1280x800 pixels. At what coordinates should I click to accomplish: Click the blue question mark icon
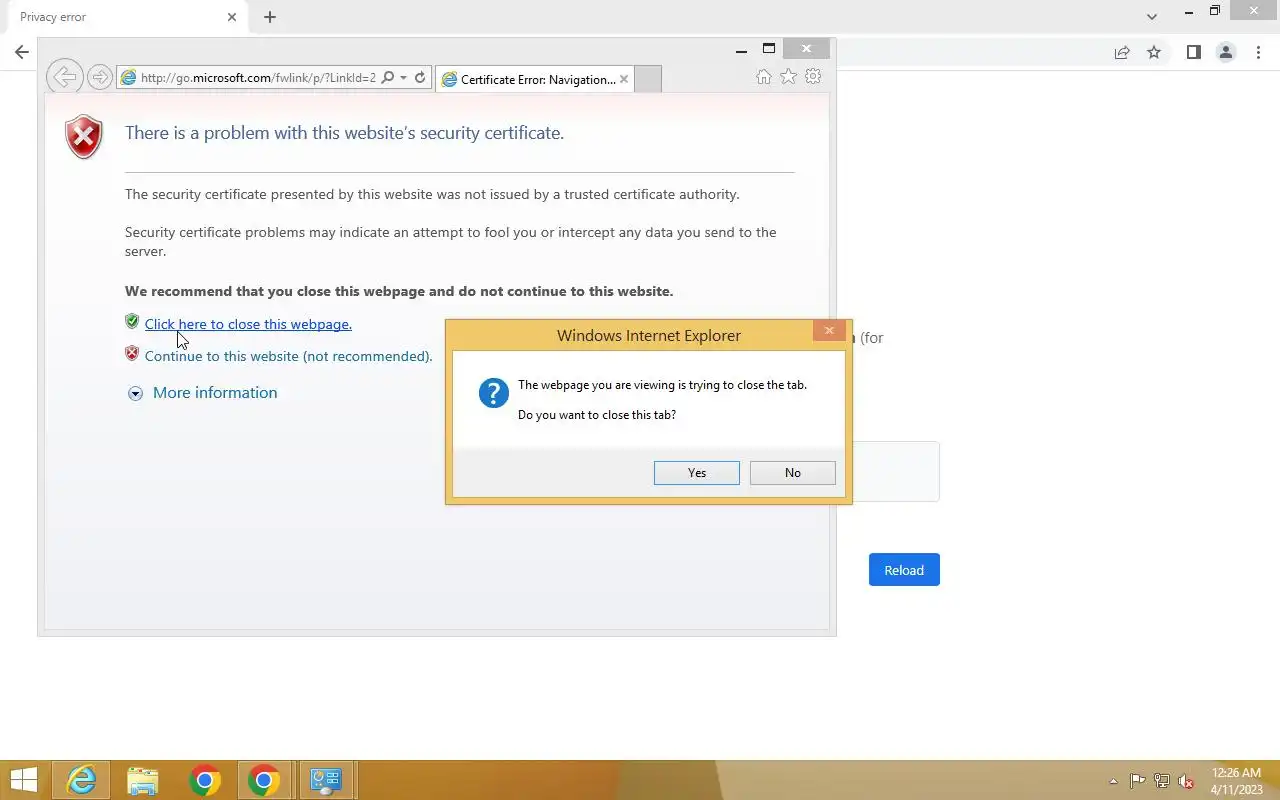494,393
